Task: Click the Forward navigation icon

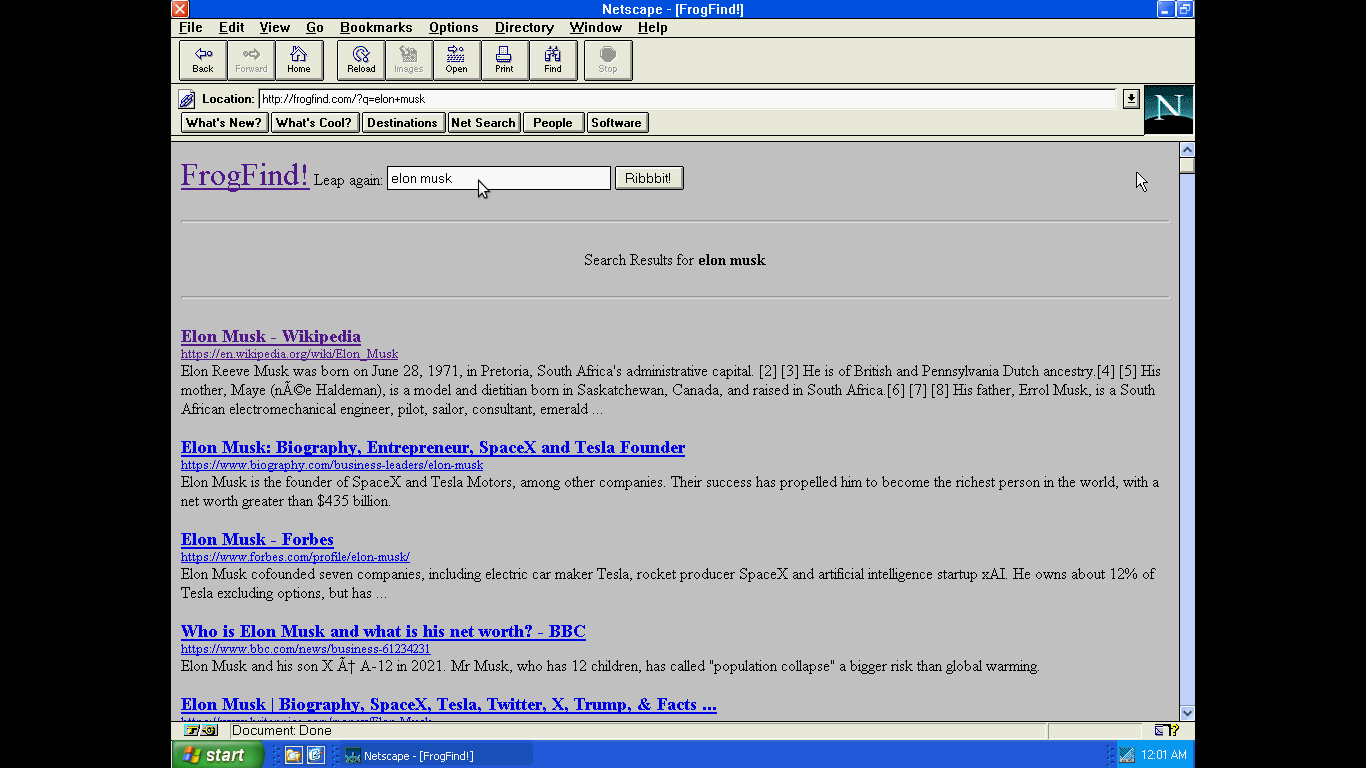Action: [251, 60]
